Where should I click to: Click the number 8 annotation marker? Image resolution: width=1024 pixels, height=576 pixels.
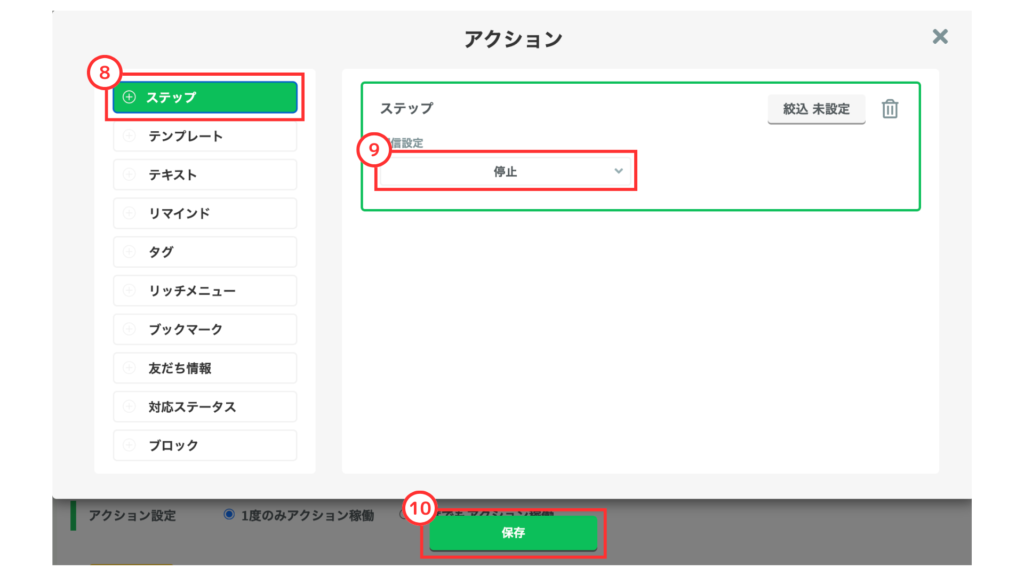(x=104, y=73)
